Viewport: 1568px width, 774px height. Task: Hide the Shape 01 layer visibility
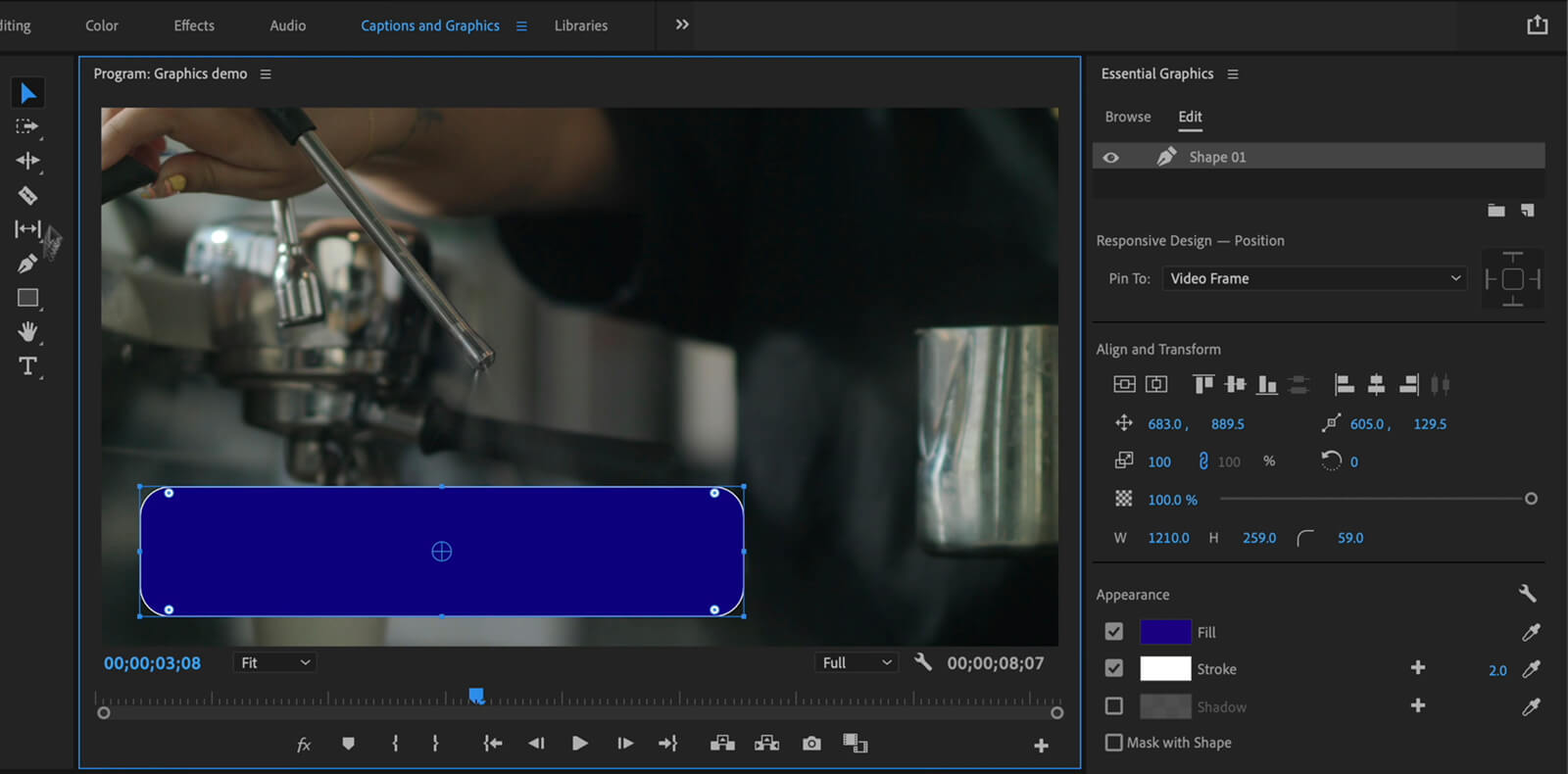tap(1110, 157)
